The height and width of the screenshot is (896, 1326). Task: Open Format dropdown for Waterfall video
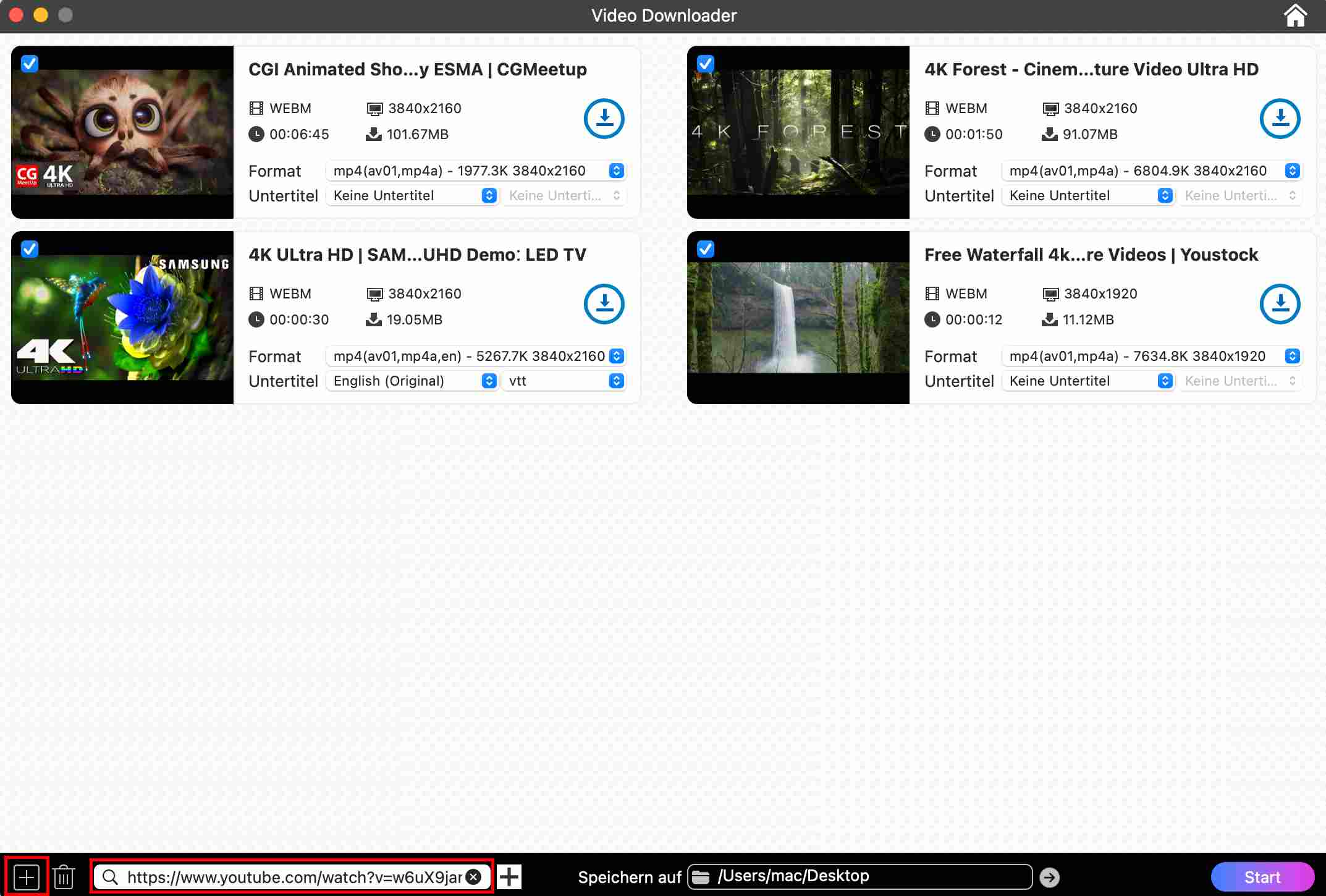click(x=1152, y=356)
